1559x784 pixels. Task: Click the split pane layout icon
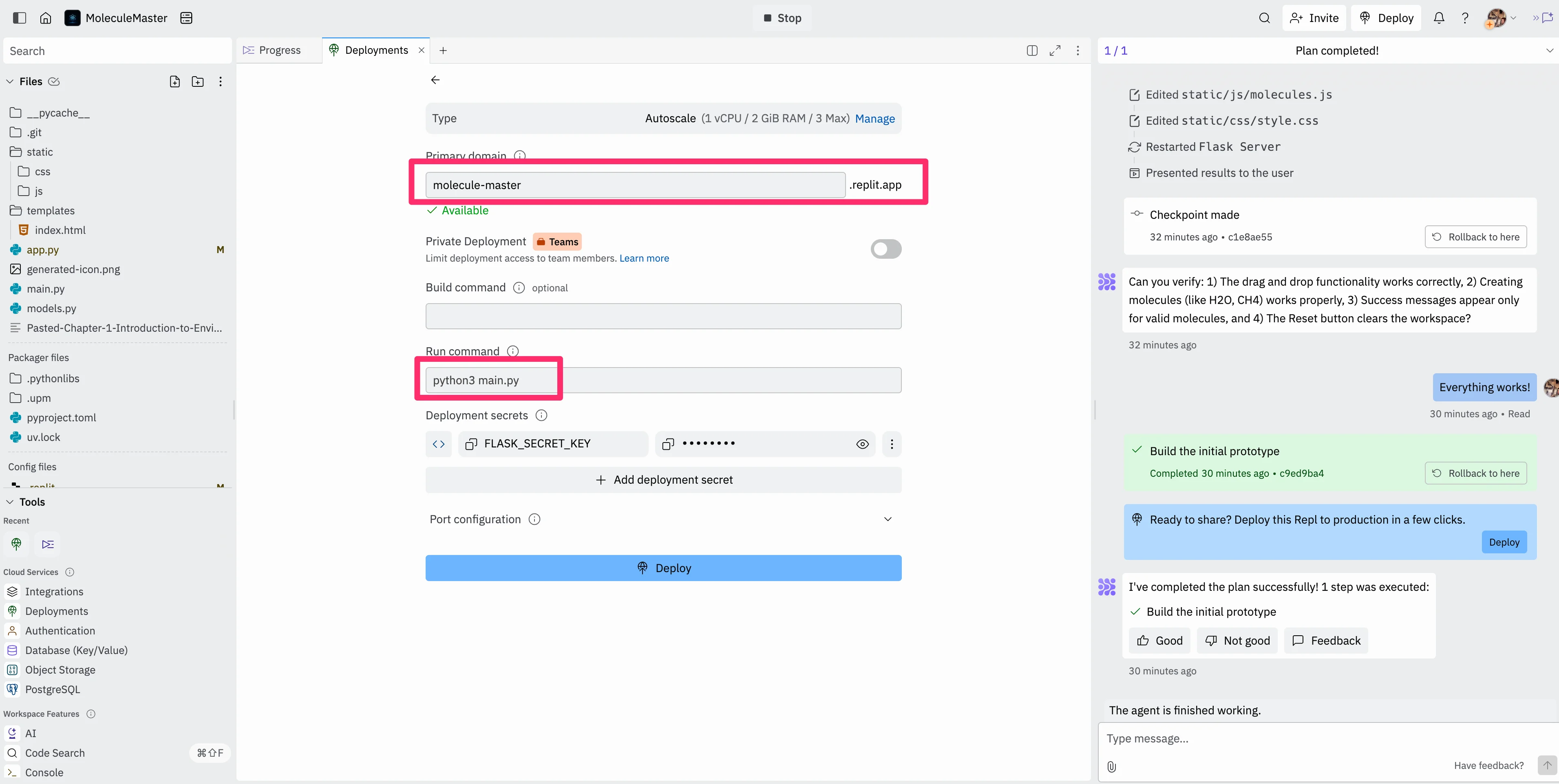pyautogui.click(x=1032, y=51)
